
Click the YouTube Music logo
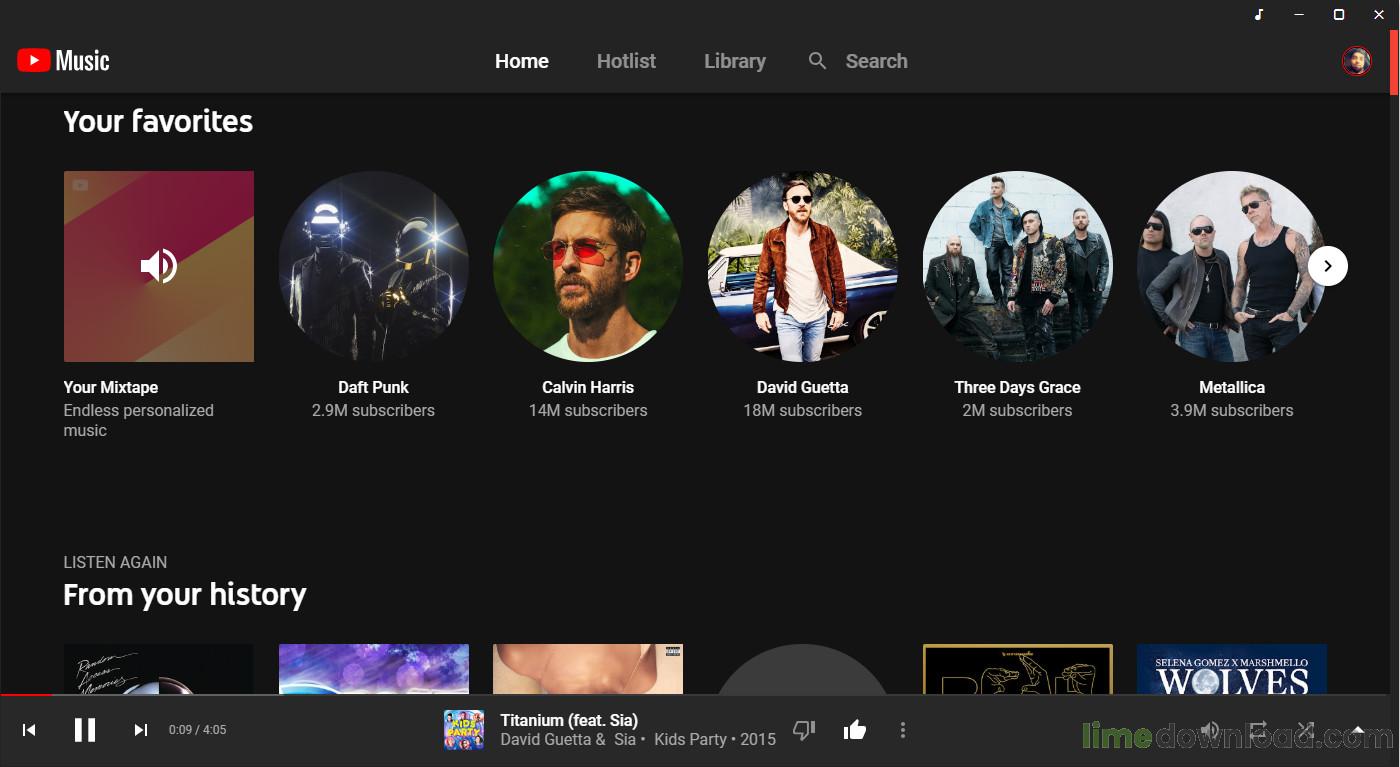coord(63,61)
